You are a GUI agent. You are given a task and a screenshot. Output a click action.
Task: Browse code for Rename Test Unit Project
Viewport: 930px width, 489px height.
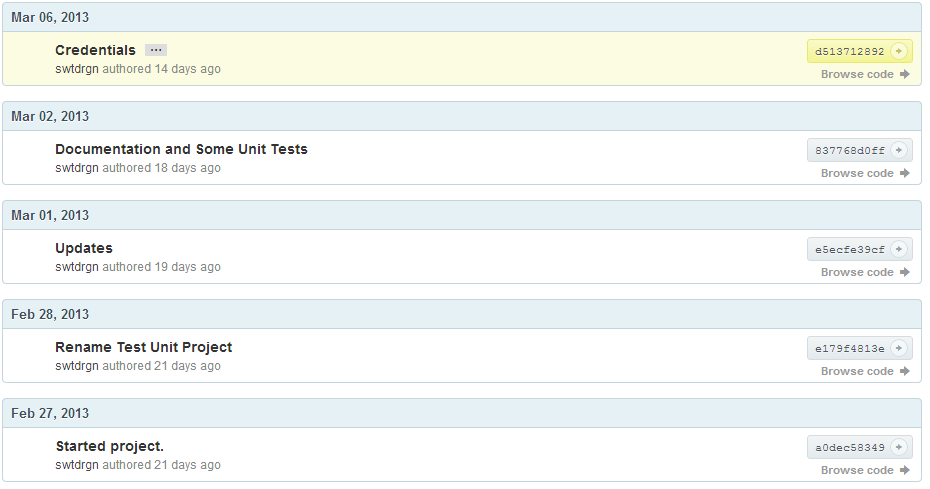(x=865, y=371)
